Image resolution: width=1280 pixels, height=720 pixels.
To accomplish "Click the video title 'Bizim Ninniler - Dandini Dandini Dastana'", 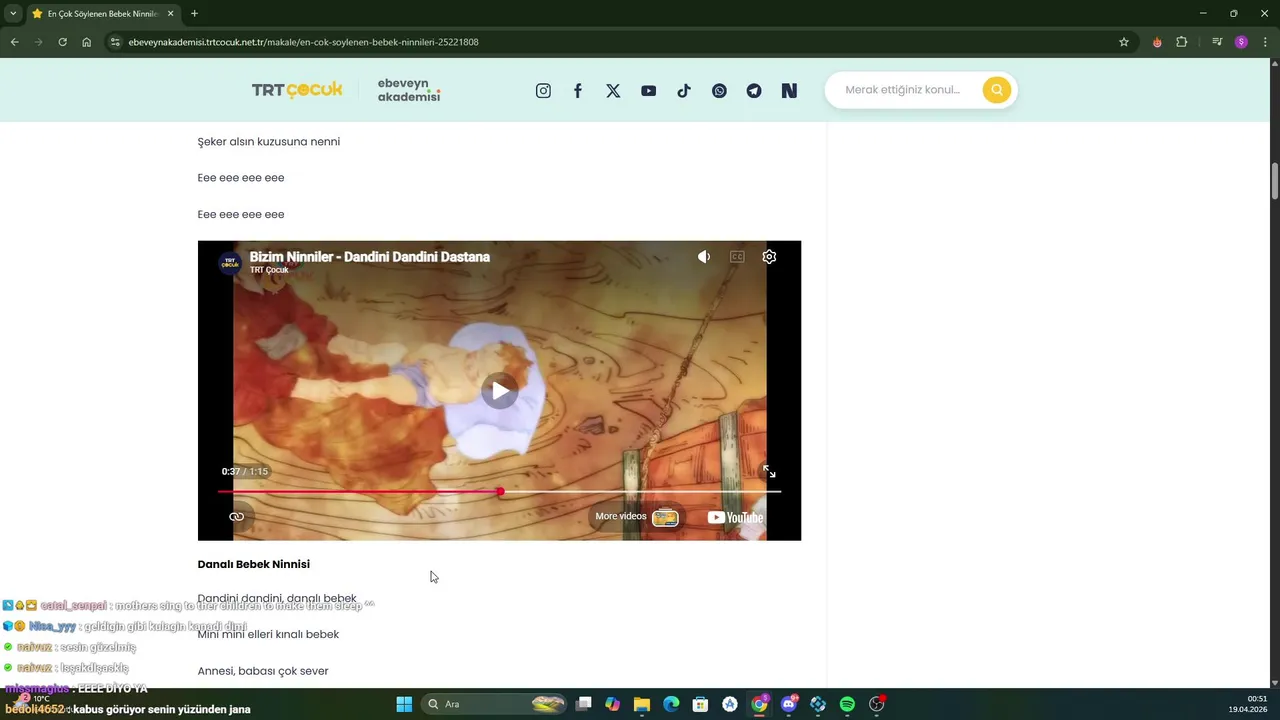I will click(x=370, y=257).
